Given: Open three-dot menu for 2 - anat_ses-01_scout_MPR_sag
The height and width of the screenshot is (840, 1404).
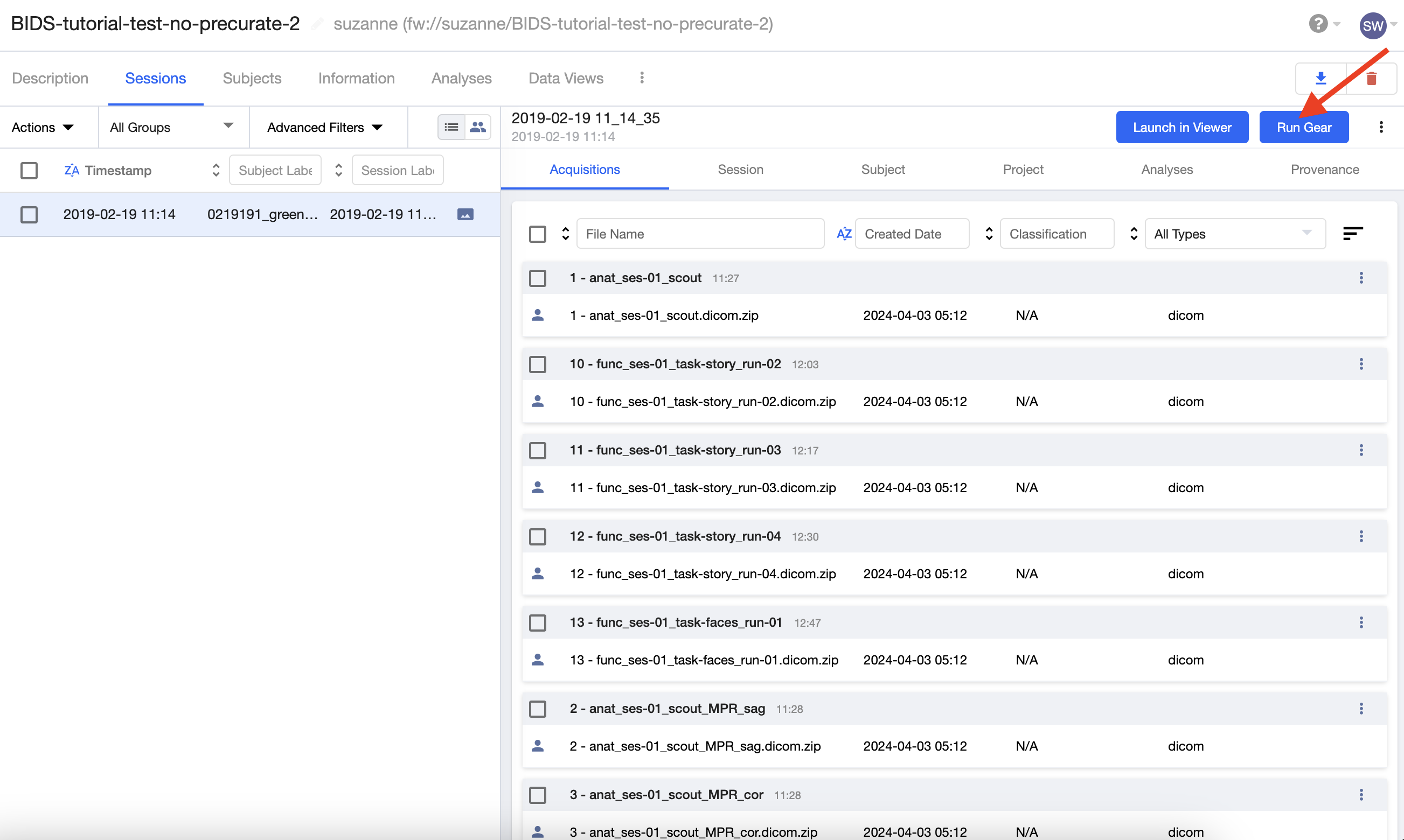Looking at the screenshot, I should pyautogui.click(x=1361, y=708).
